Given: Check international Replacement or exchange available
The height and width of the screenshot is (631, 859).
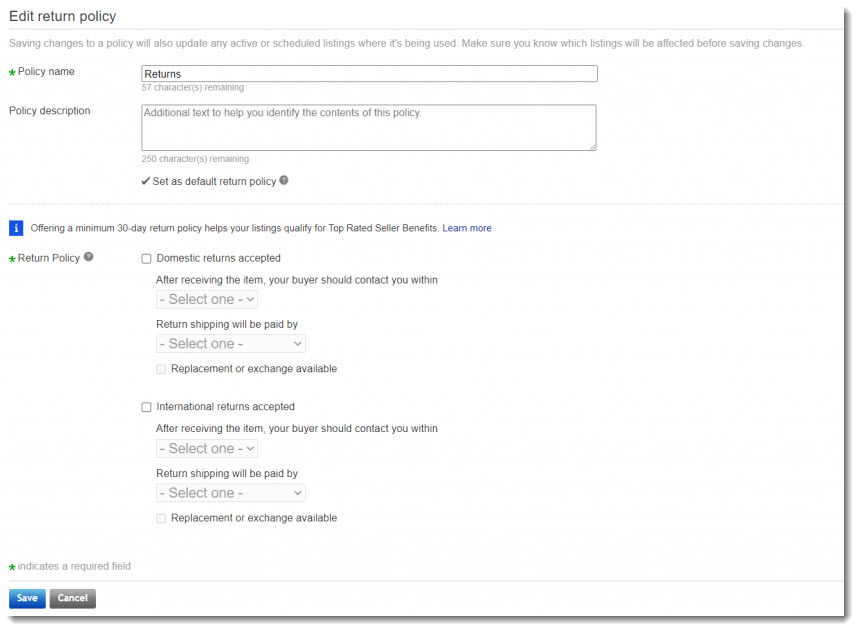Looking at the screenshot, I should [161, 518].
